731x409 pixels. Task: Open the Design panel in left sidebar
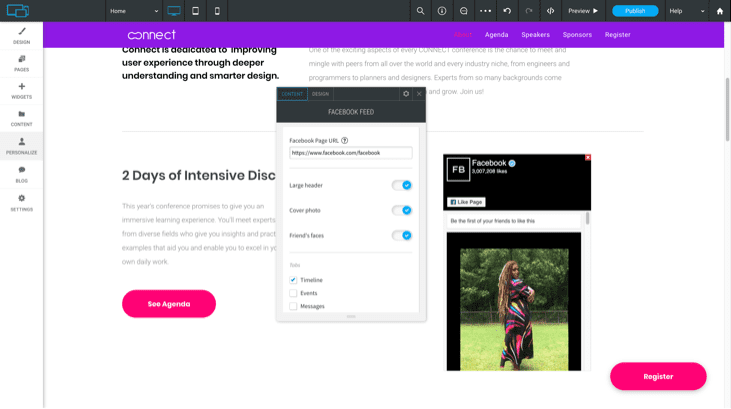[x=21, y=36]
